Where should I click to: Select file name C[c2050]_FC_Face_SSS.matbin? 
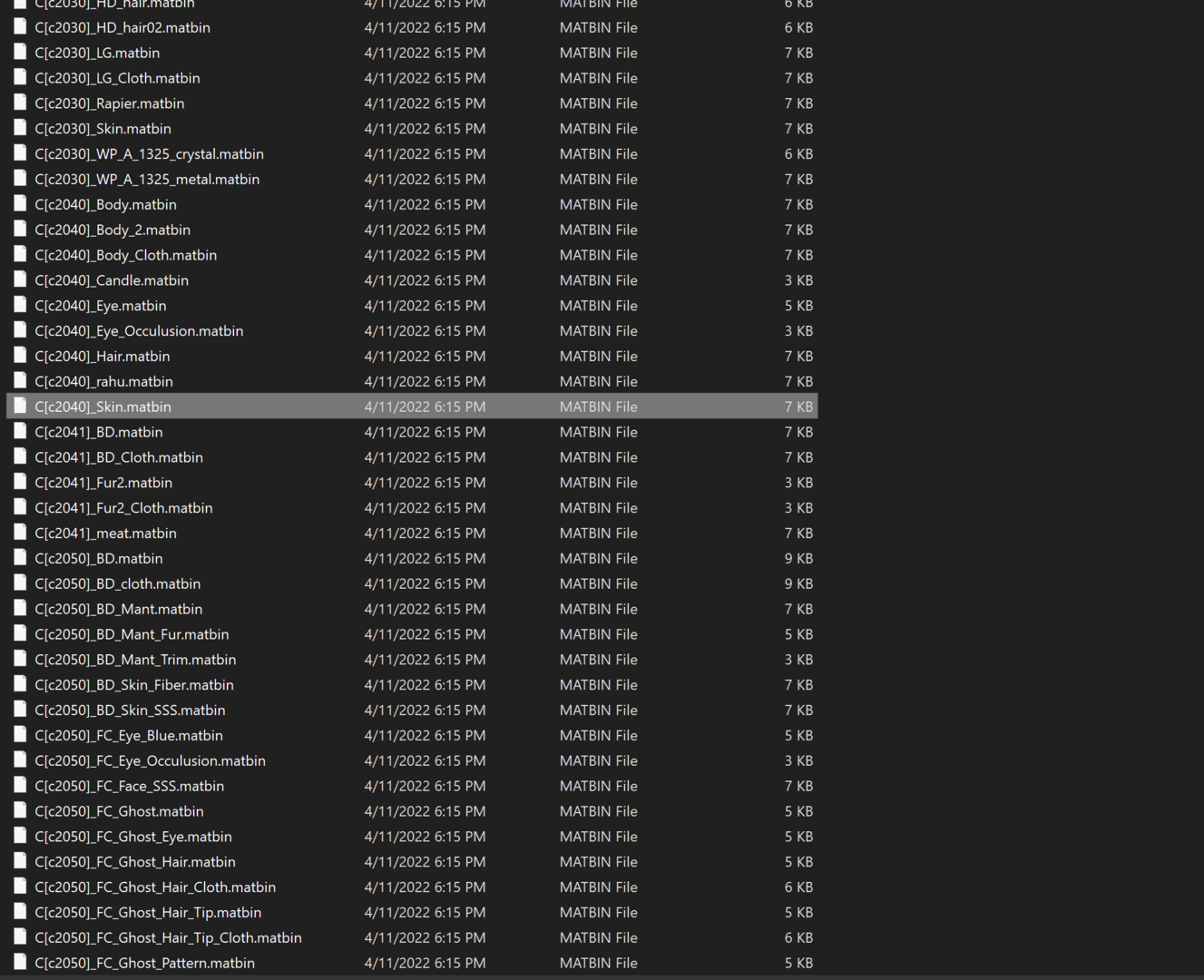coord(129,787)
